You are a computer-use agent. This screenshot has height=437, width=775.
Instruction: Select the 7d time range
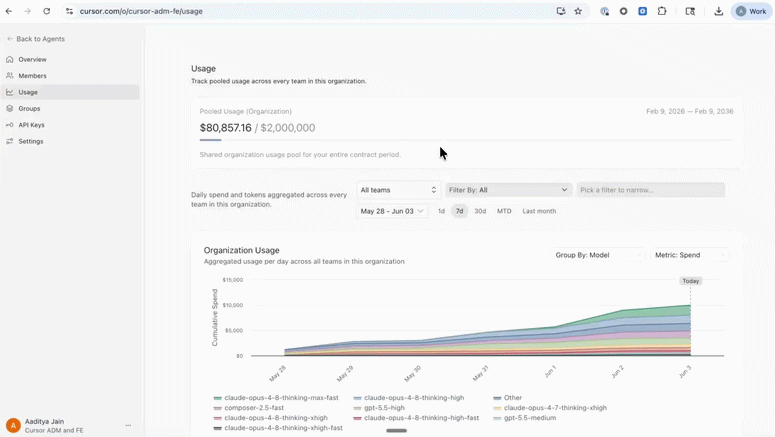(459, 211)
